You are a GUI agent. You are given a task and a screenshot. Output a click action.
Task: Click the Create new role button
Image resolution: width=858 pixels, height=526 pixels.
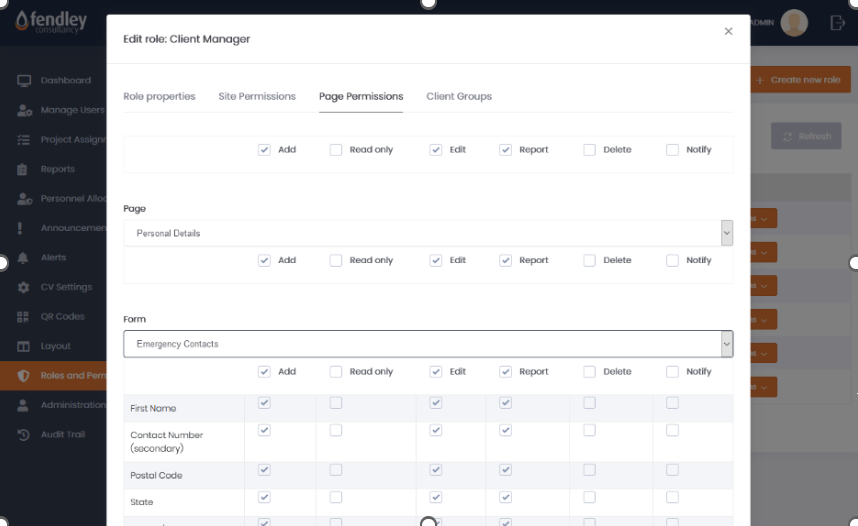(798, 80)
